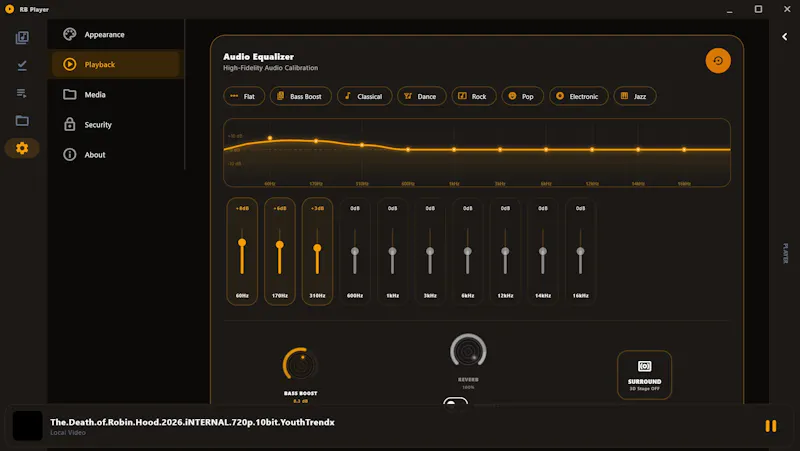Click the 'Local Video' label
Image resolution: width=800 pixels, height=451 pixels.
tap(68, 433)
